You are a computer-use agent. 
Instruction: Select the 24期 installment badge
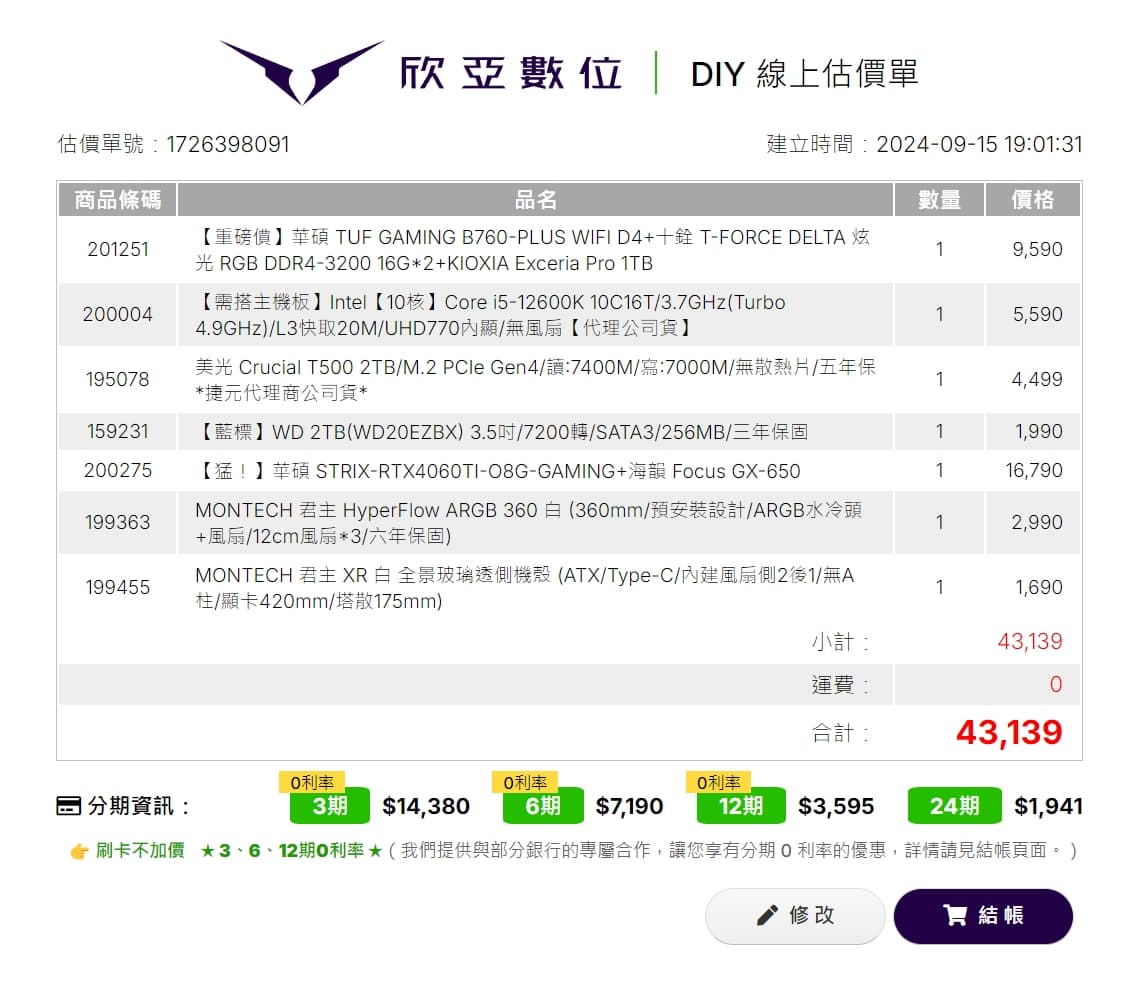pos(954,806)
